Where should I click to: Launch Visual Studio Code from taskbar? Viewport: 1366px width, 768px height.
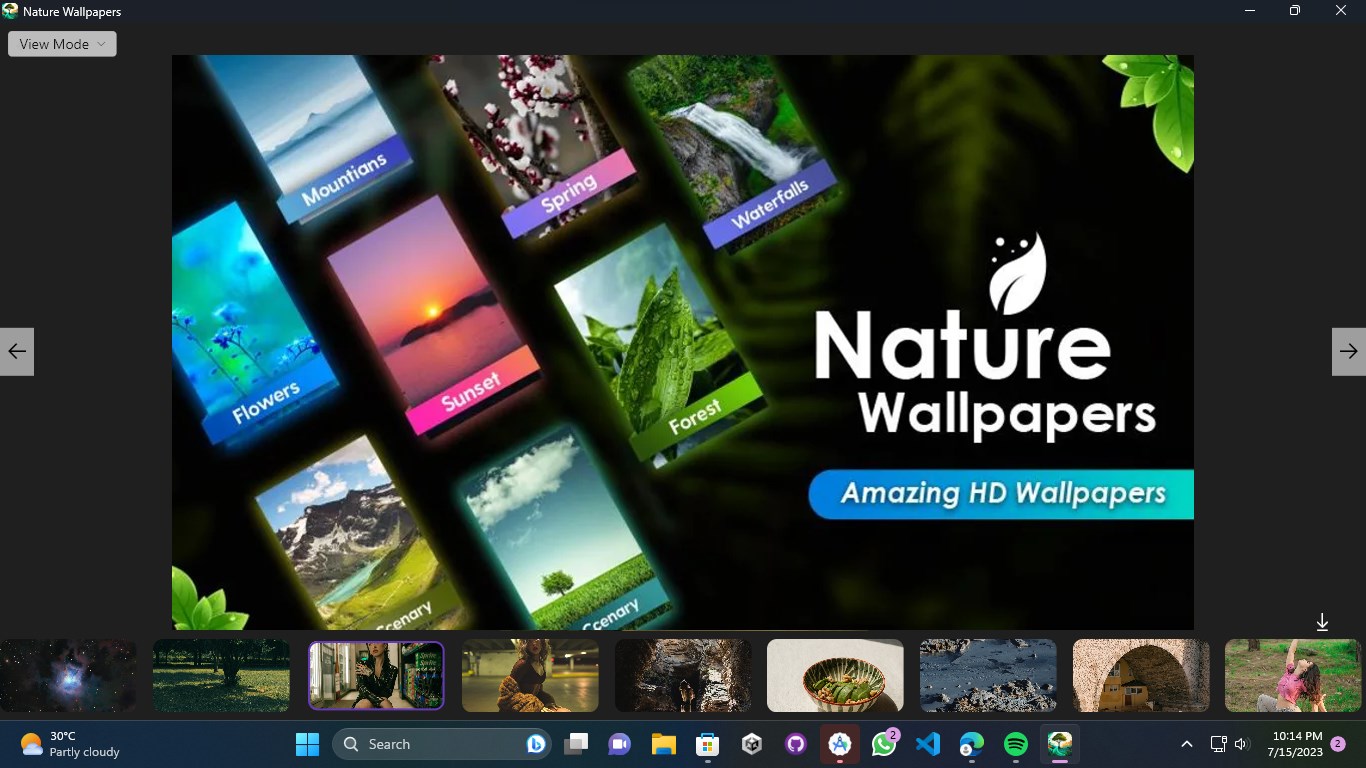coord(928,744)
